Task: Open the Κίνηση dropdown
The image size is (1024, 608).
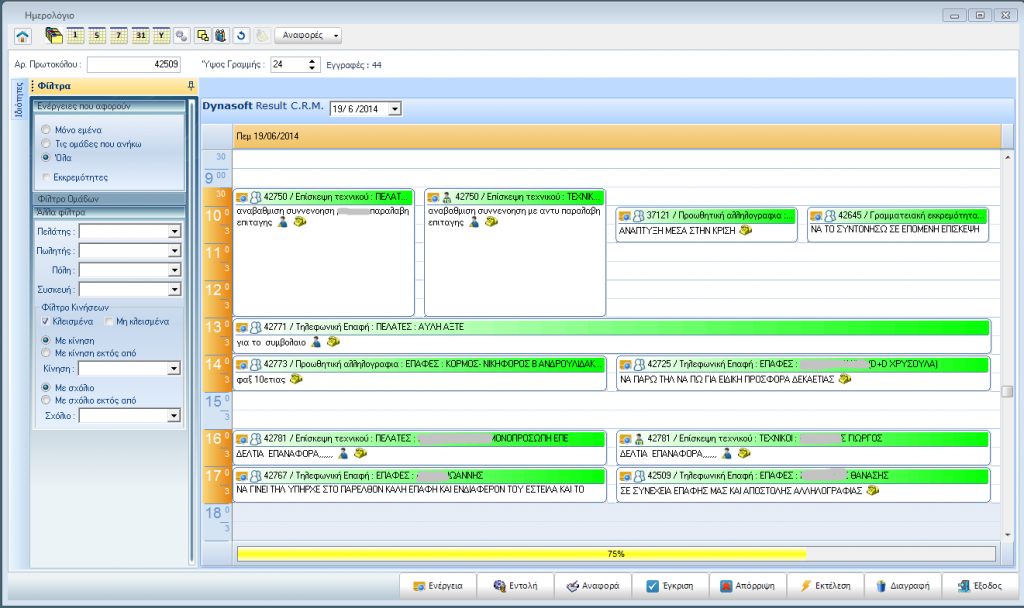Action: coord(174,368)
